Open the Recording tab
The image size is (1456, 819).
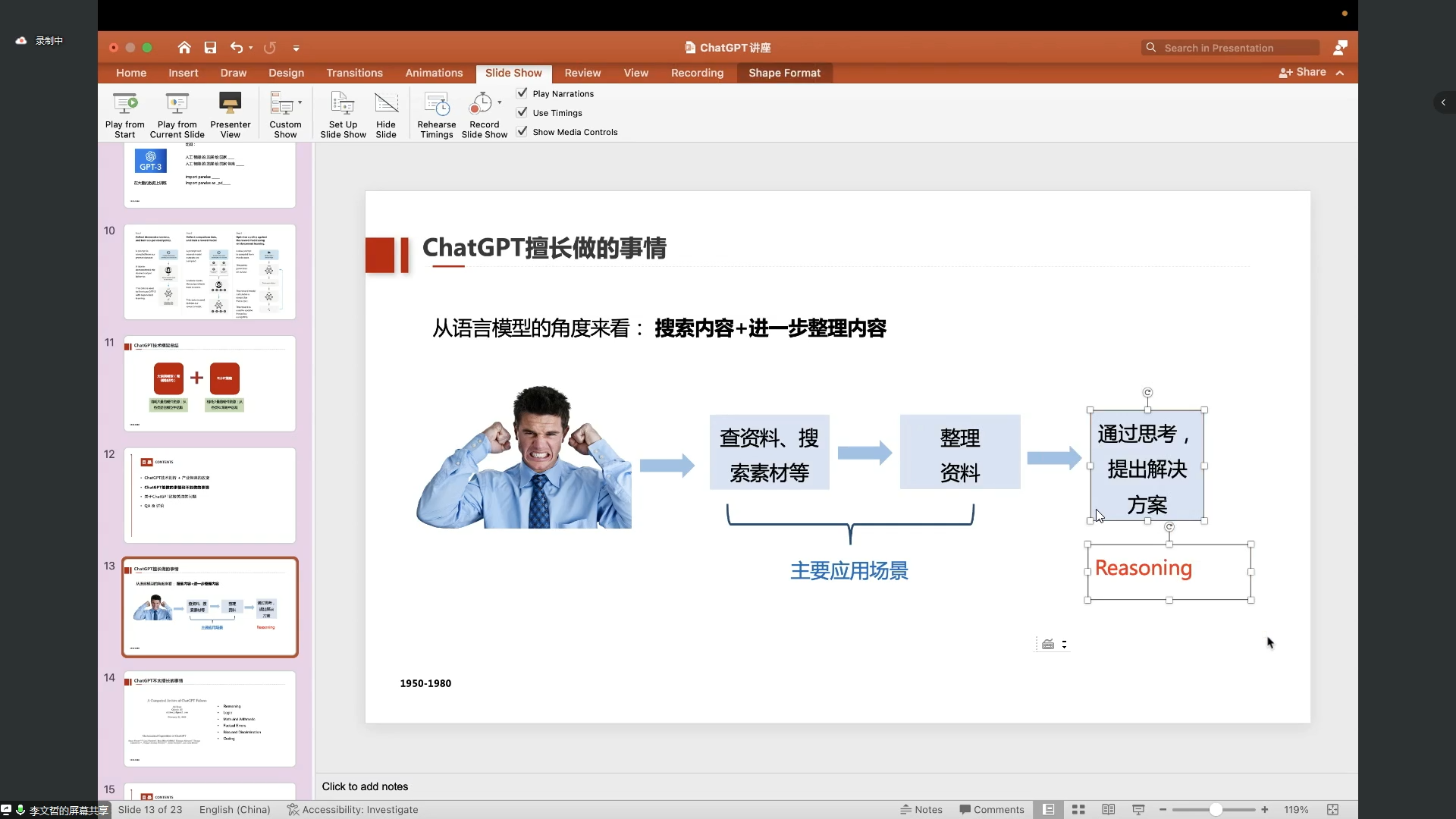tap(697, 73)
